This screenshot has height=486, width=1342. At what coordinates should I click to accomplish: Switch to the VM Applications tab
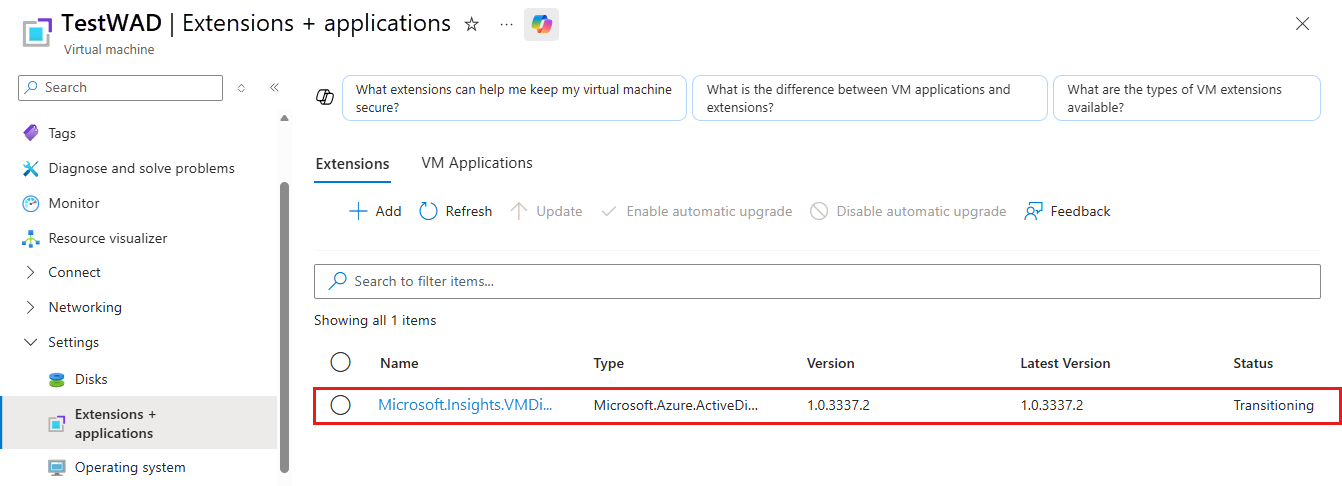(x=477, y=163)
